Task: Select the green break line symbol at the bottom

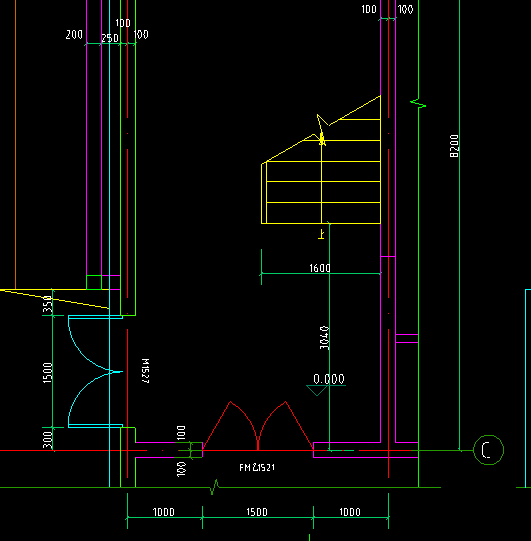Action: (215, 486)
